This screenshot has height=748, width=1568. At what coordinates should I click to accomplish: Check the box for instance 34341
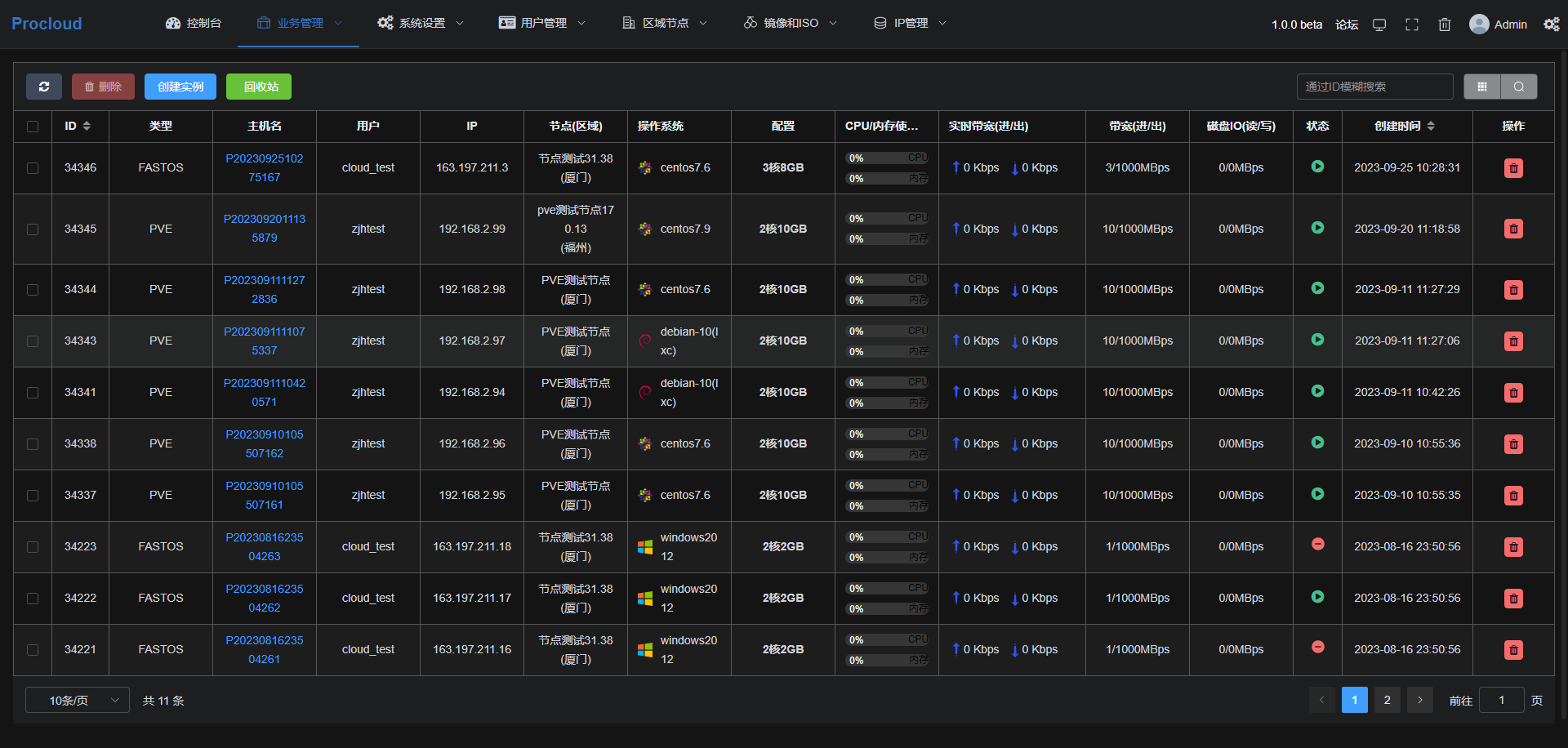(33, 393)
